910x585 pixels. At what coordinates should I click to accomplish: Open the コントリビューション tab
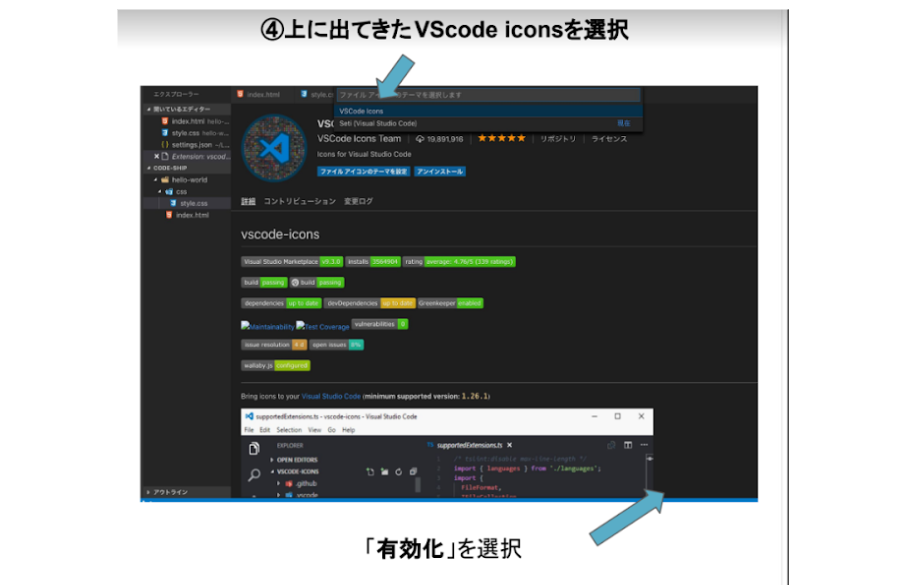[299, 201]
